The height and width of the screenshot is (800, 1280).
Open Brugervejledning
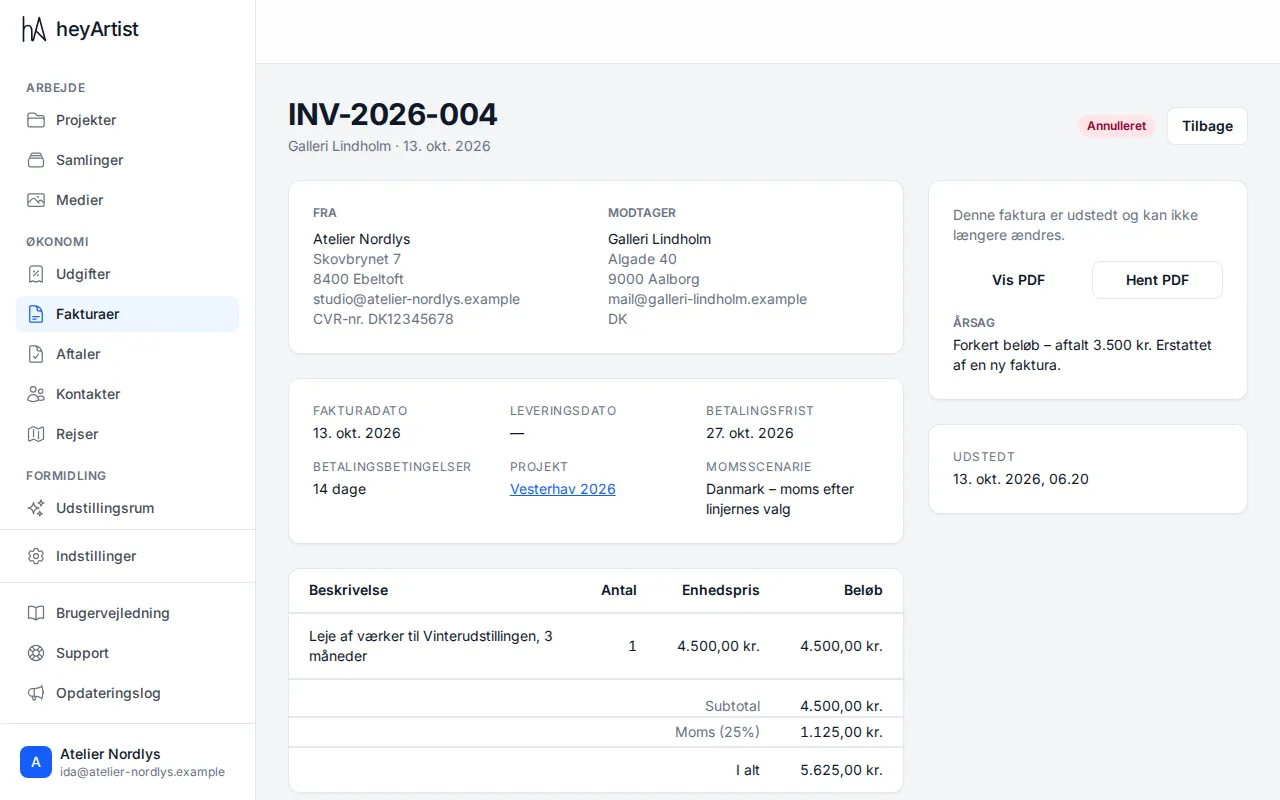(x=127, y=613)
